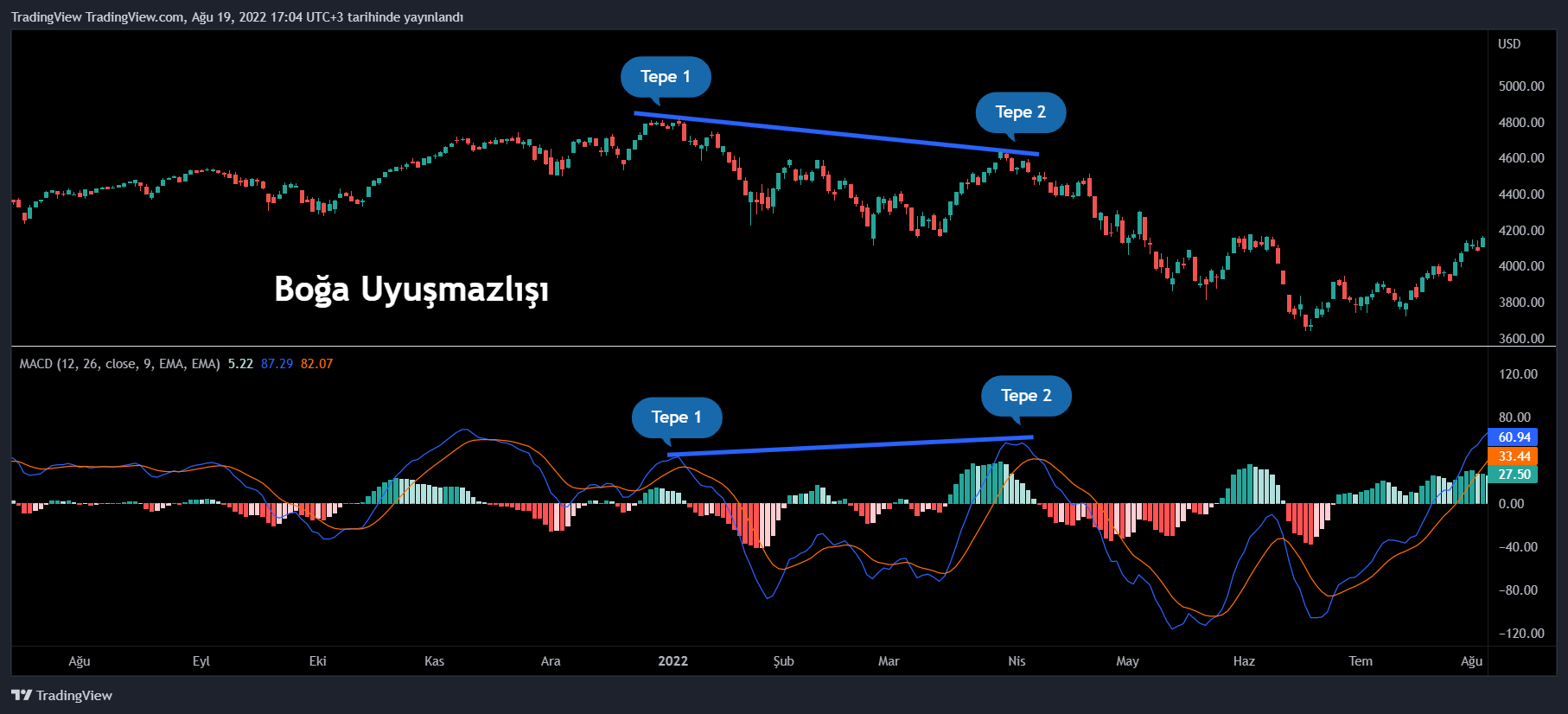This screenshot has height=714, width=1568.
Task: Click the Kas month on the time axis
Action: coord(435,661)
